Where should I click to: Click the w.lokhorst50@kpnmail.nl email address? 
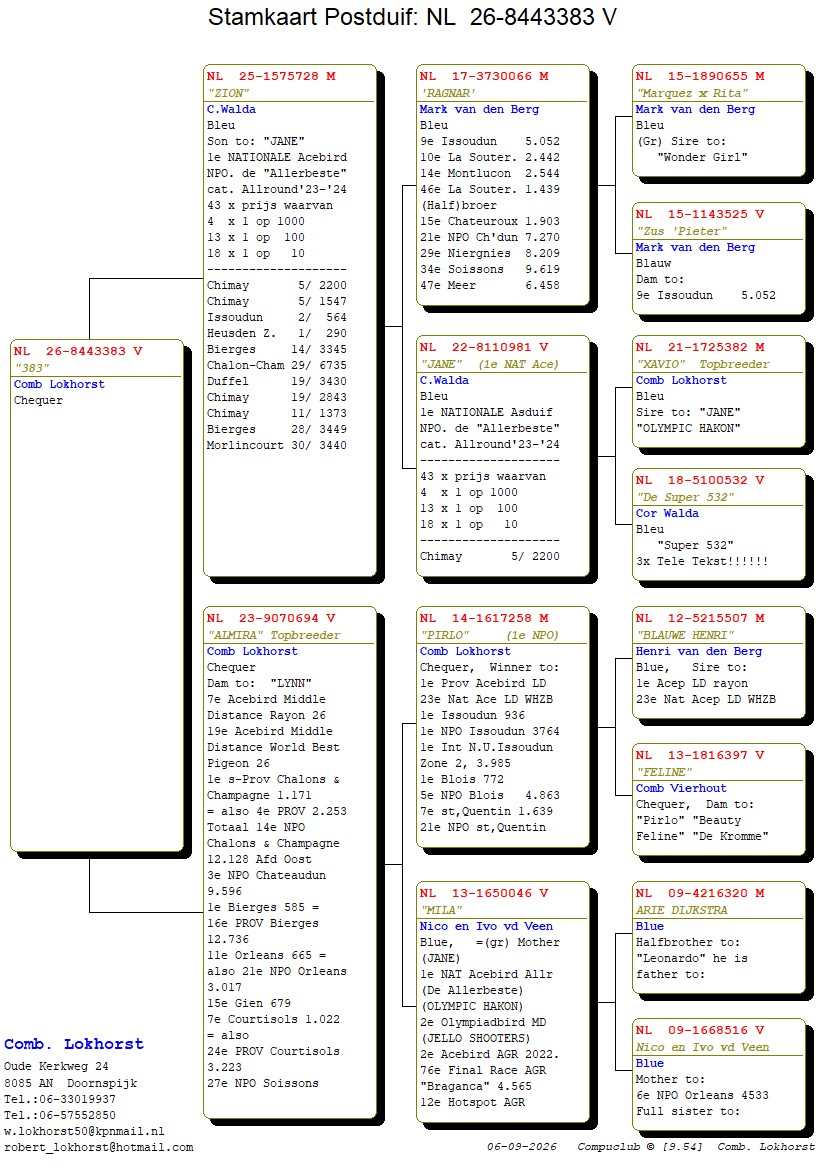(x=84, y=1132)
